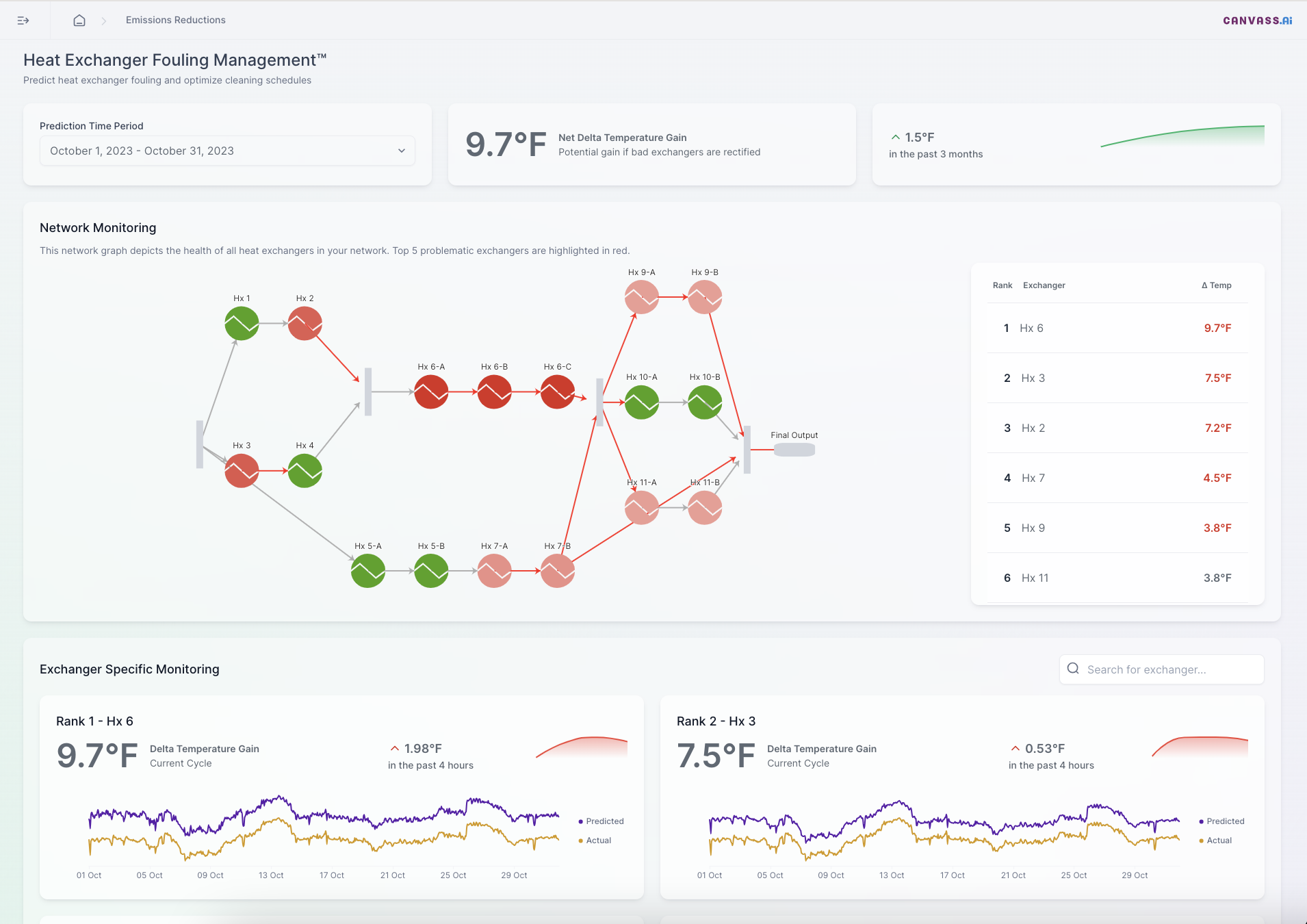Select the Hx 2 exchanger node
1307x924 pixels.
coord(305,324)
